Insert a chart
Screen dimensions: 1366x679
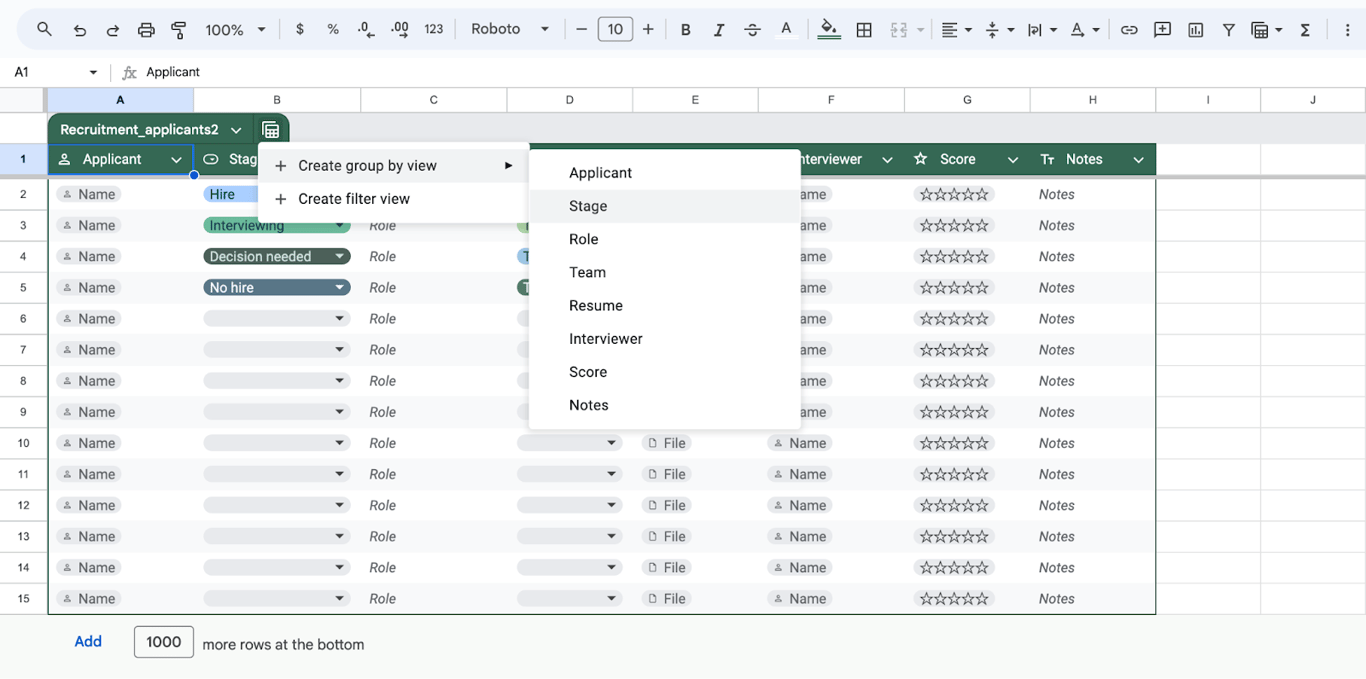tap(1195, 30)
